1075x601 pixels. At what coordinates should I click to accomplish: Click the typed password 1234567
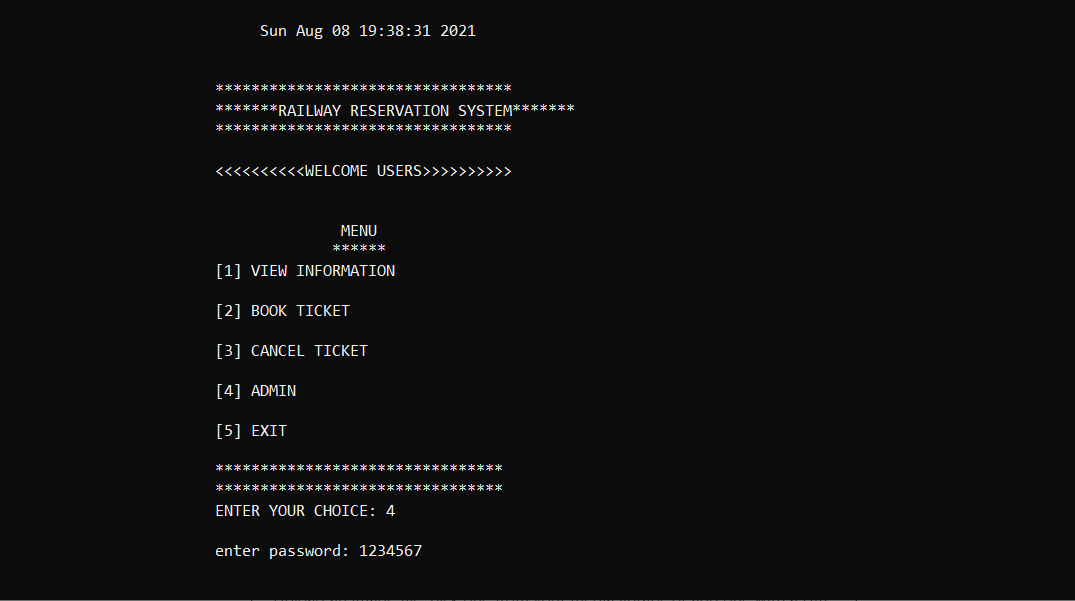(390, 551)
